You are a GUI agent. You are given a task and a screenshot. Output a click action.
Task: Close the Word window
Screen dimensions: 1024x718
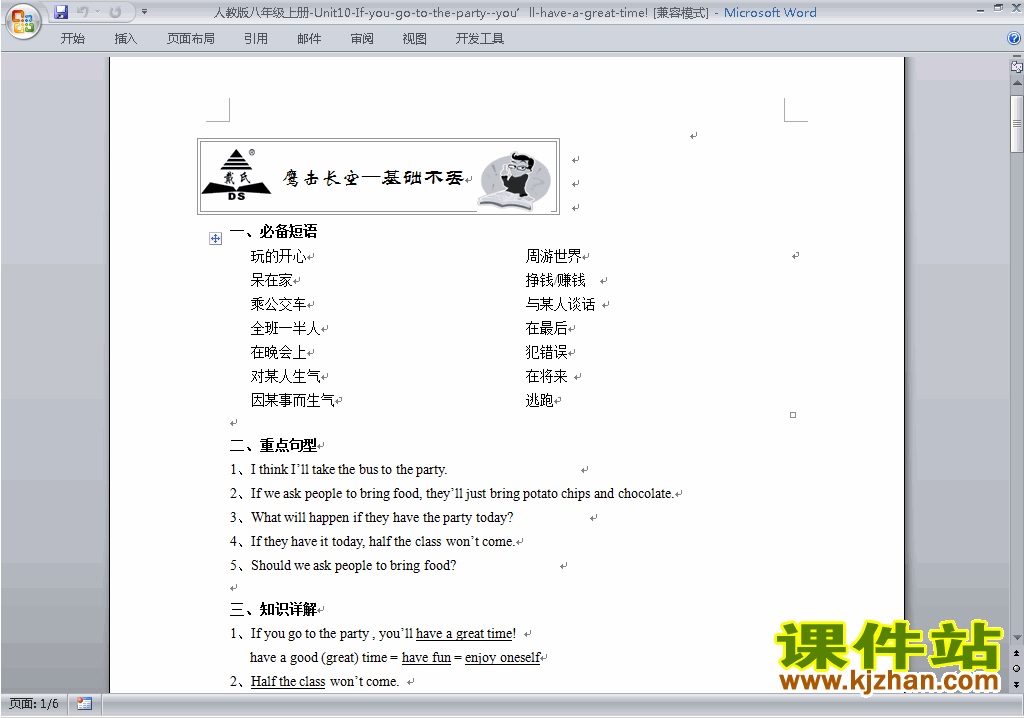(x=1016, y=8)
